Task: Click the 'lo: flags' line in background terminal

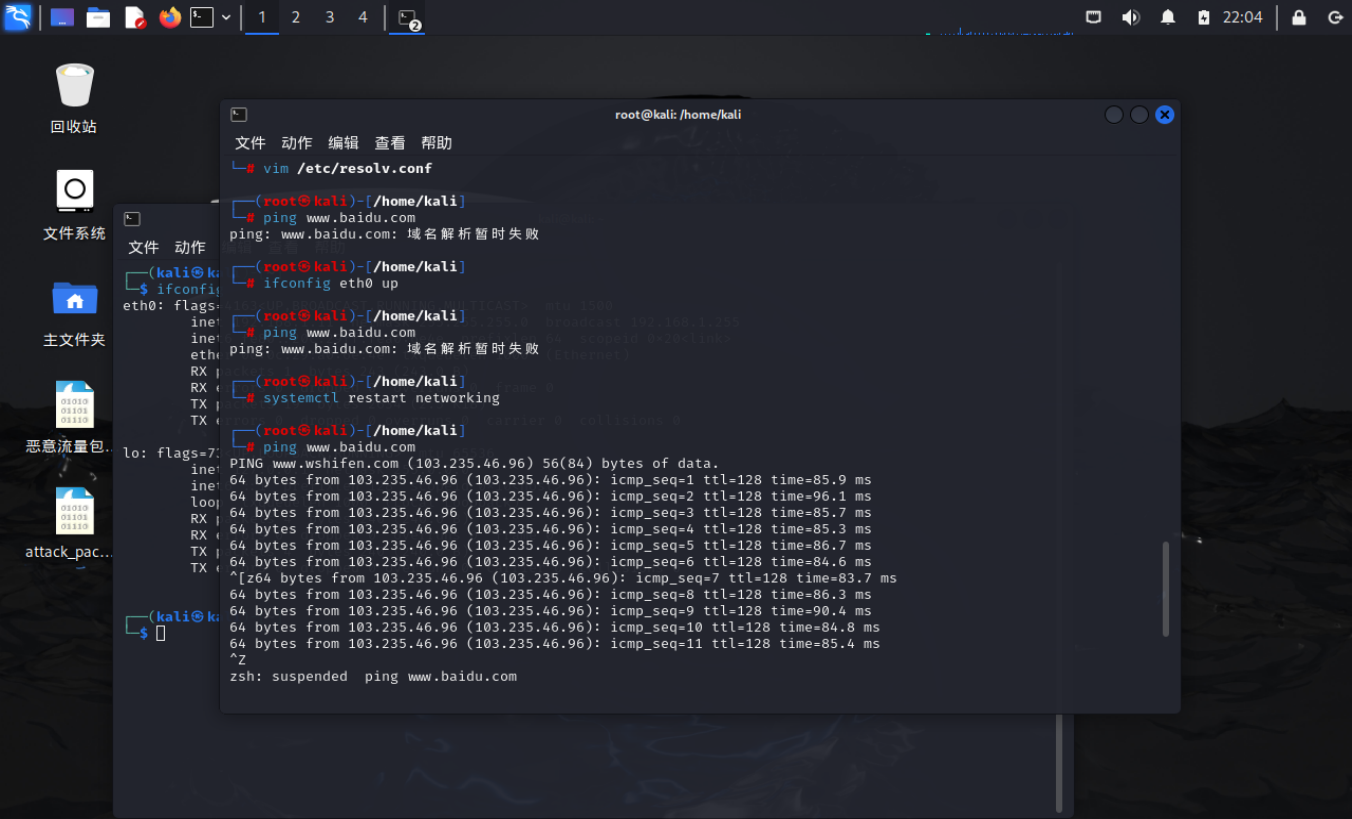Action: click(171, 453)
